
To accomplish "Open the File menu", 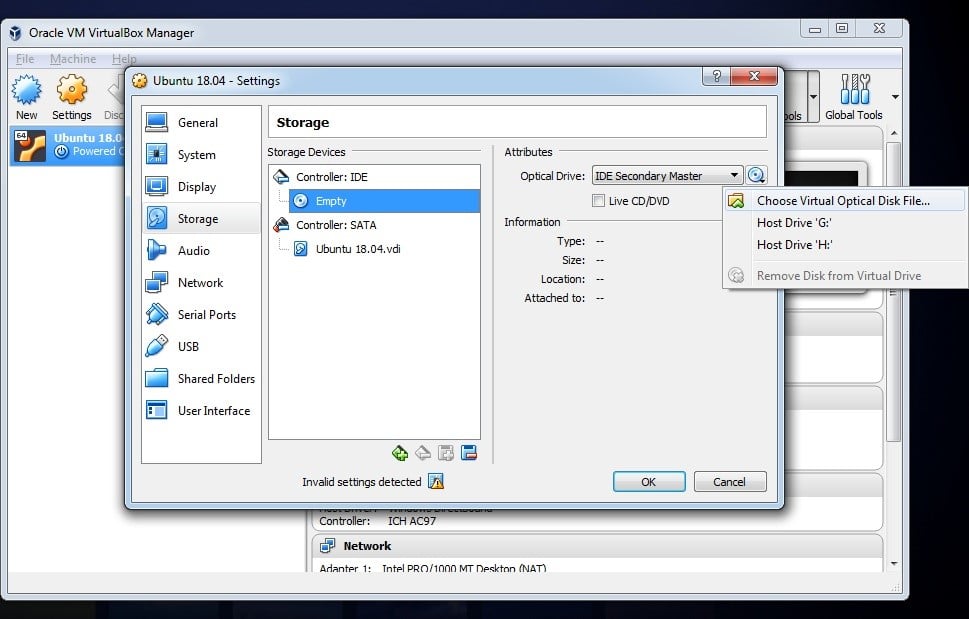I will (25, 59).
